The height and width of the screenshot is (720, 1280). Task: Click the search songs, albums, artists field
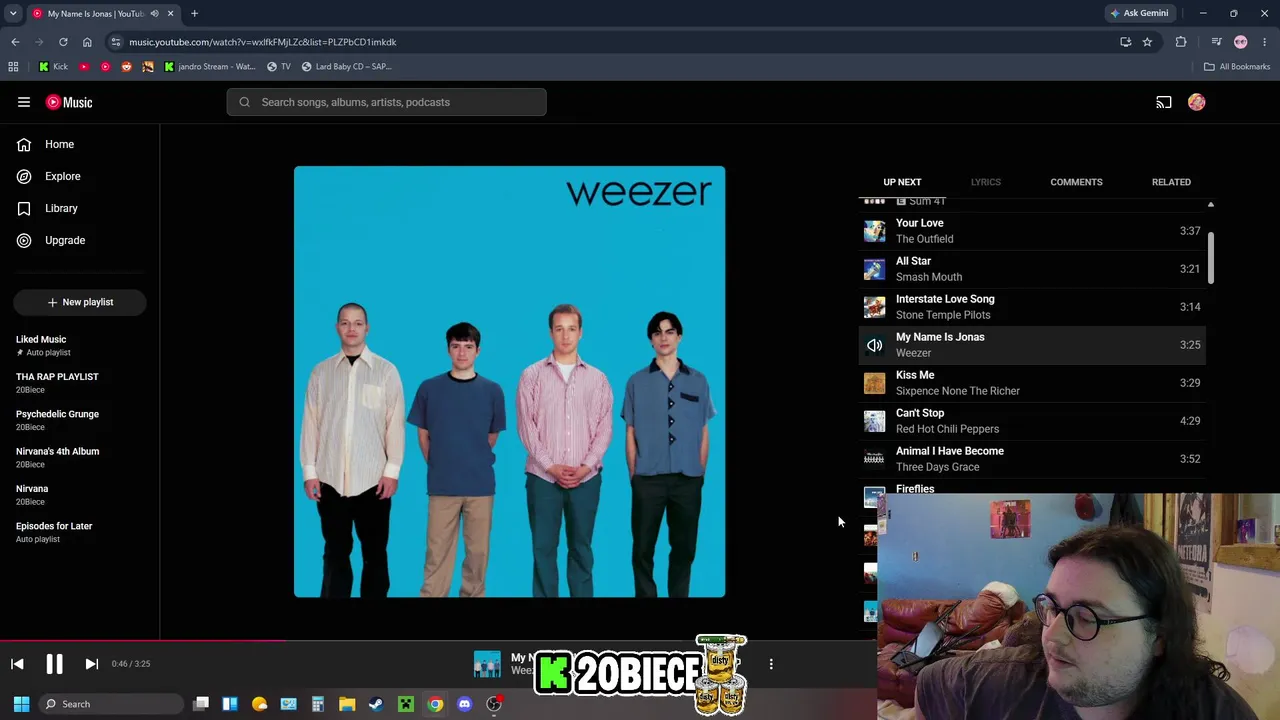pyautogui.click(x=387, y=102)
